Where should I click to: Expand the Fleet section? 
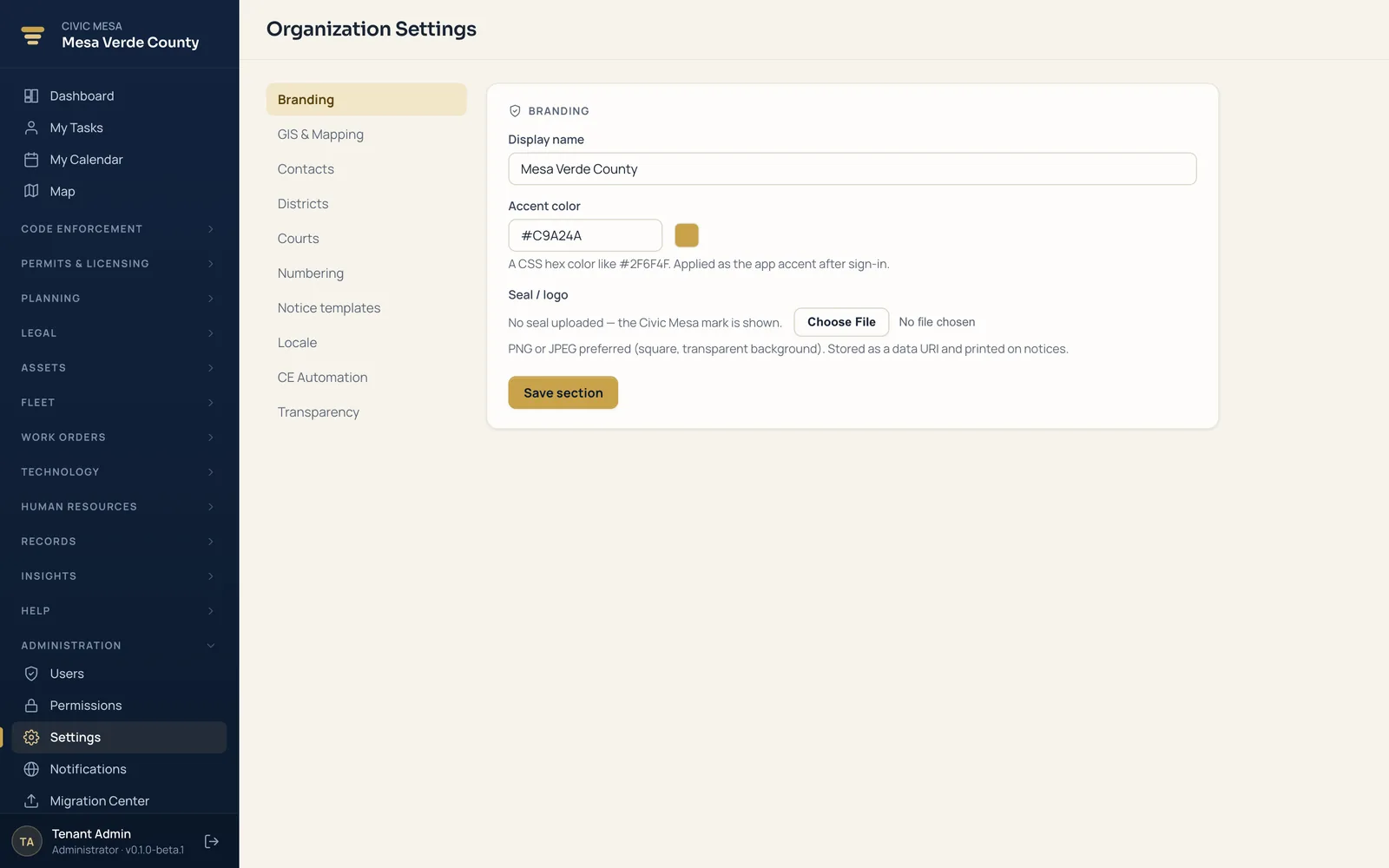pyautogui.click(x=119, y=403)
